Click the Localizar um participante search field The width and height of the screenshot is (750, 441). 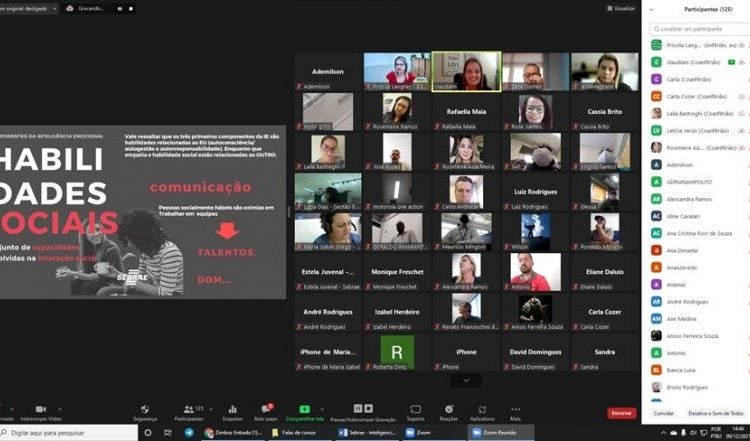click(698, 29)
